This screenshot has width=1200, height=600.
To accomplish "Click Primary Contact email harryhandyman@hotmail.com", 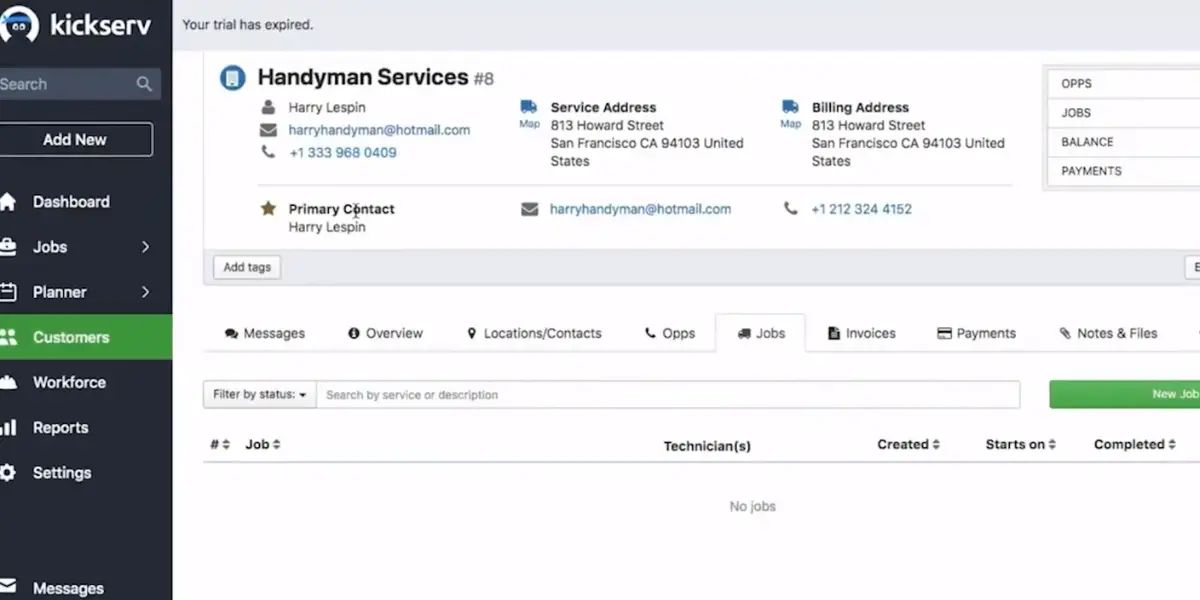I will [640, 209].
